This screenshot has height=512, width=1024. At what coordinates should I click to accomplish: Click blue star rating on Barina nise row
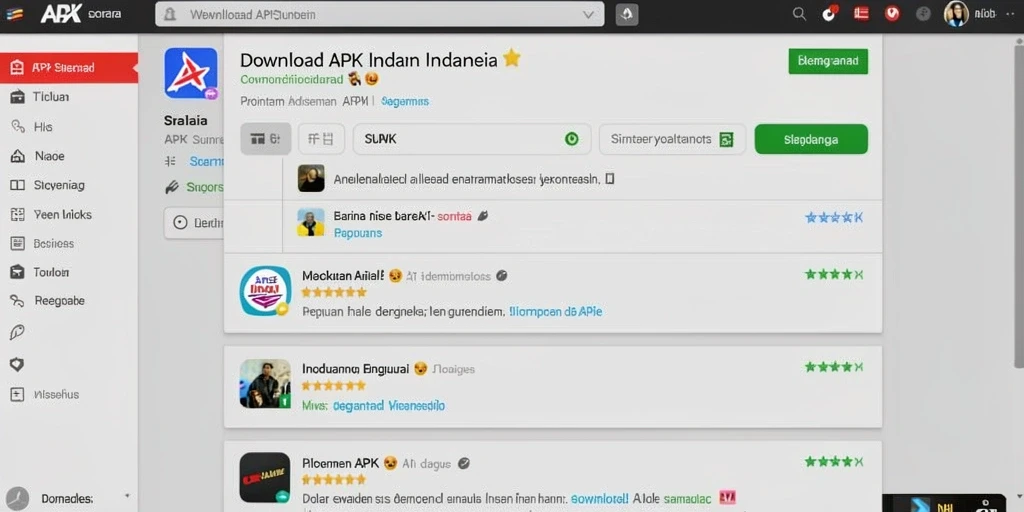[834, 217]
